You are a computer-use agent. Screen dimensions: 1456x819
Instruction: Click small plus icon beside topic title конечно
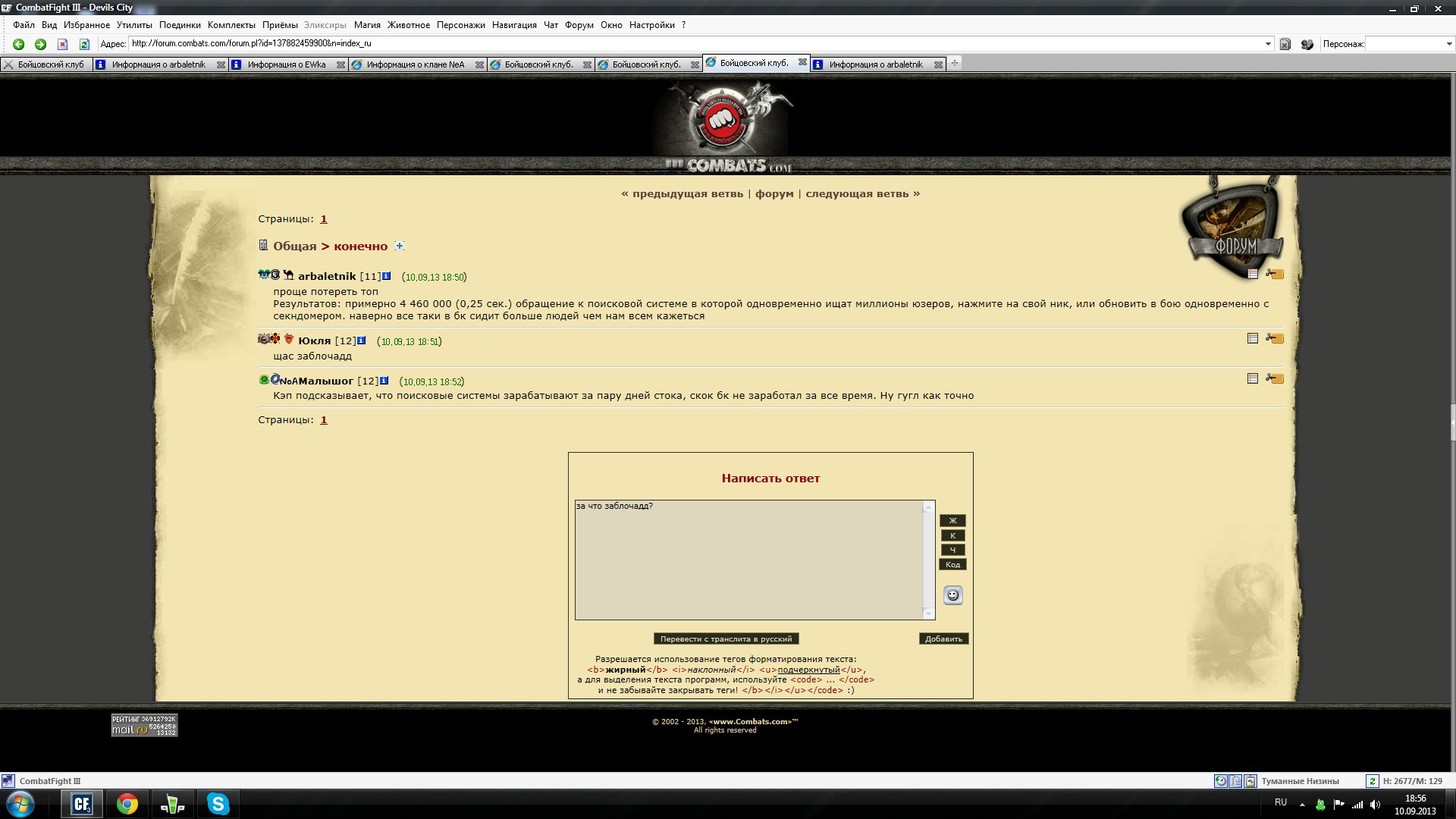[x=400, y=246]
